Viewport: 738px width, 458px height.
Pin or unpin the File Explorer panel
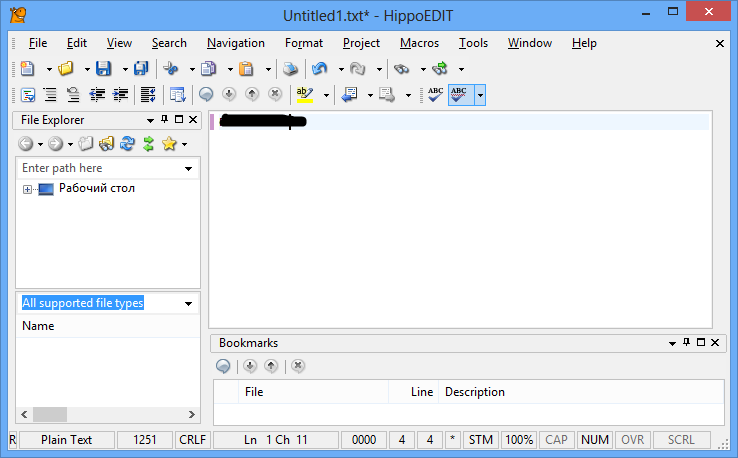click(164, 120)
